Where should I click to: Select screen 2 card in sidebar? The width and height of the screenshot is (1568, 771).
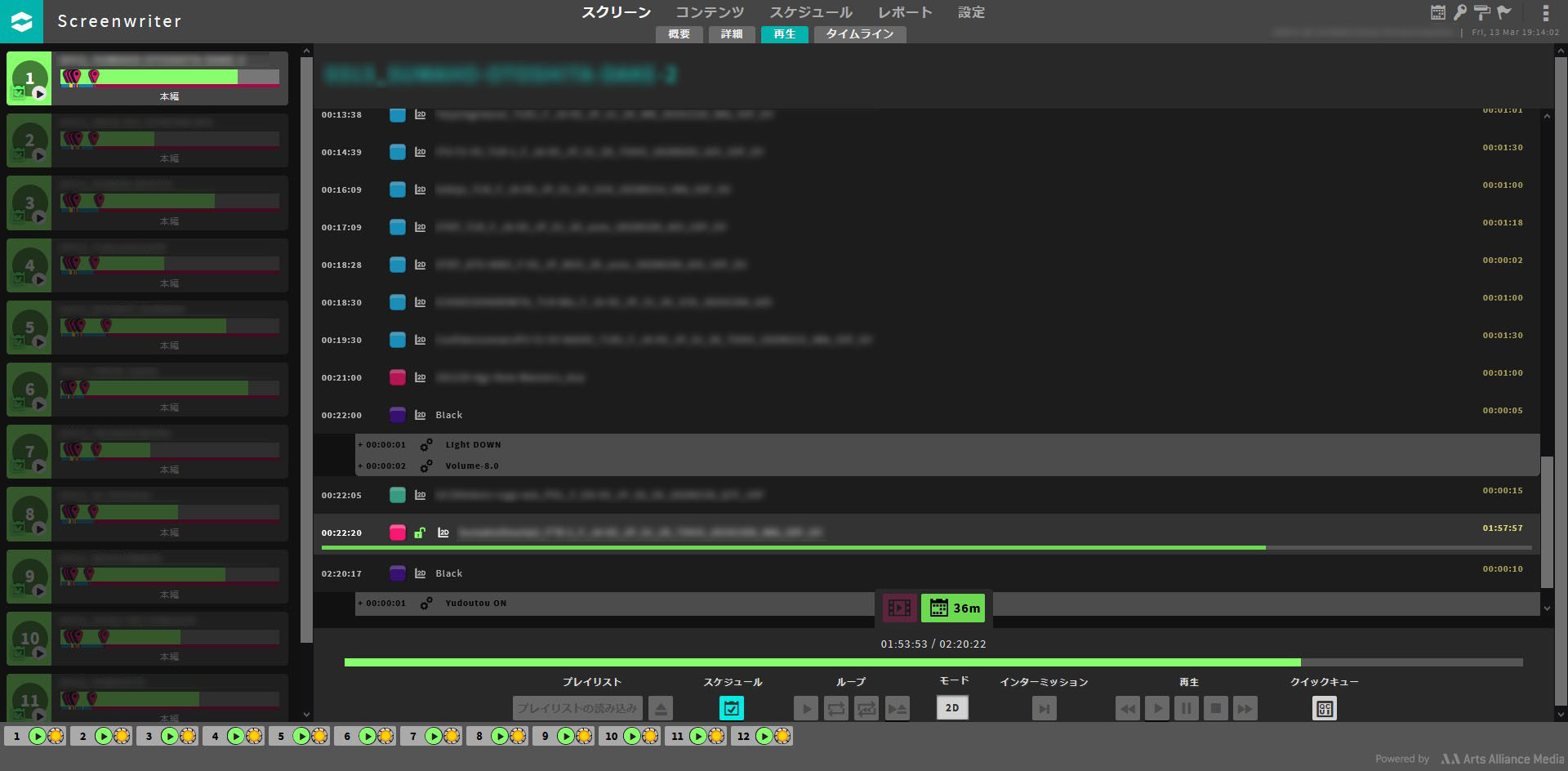147,140
